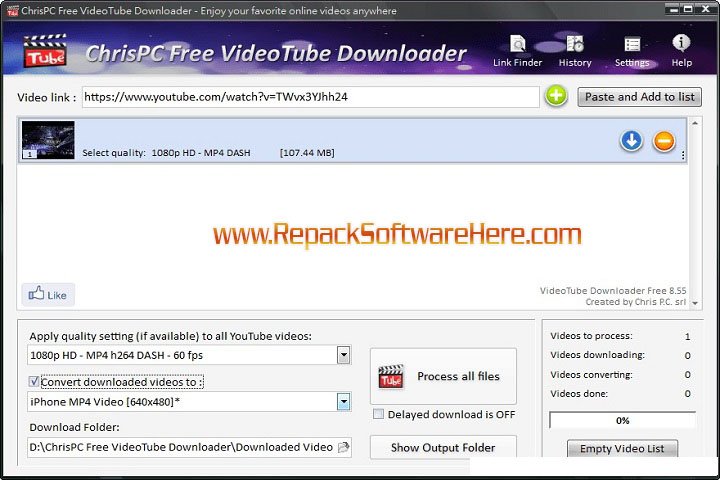Click the video thumbnail numbered 1

pos(48,140)
